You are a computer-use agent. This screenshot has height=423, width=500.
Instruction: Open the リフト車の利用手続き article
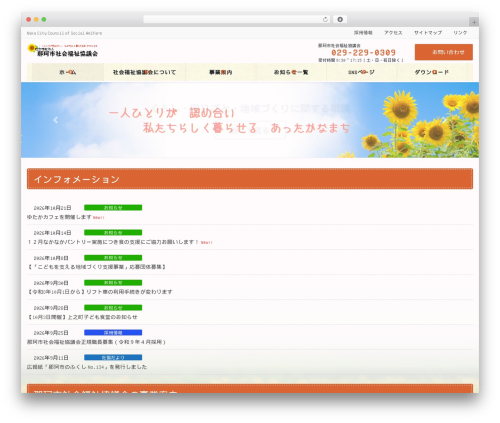100,292
